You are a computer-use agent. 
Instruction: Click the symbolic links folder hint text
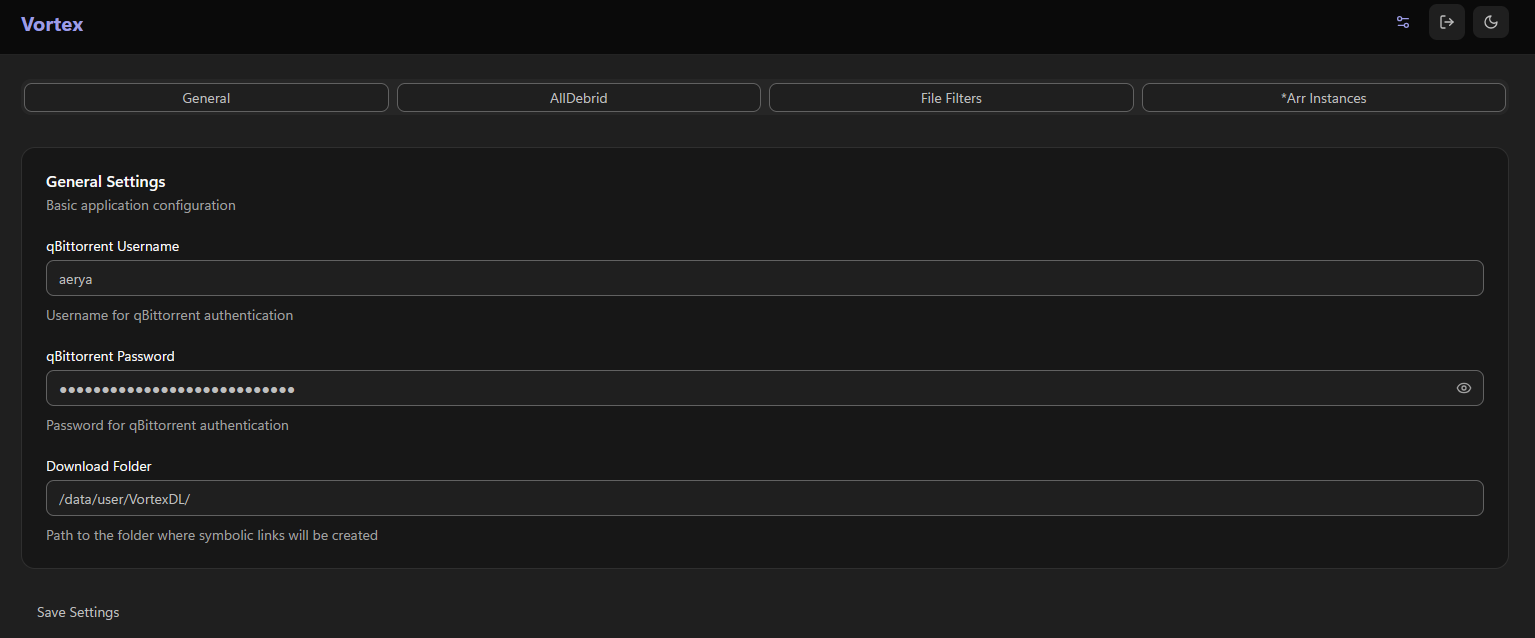[x=212, y=535]
